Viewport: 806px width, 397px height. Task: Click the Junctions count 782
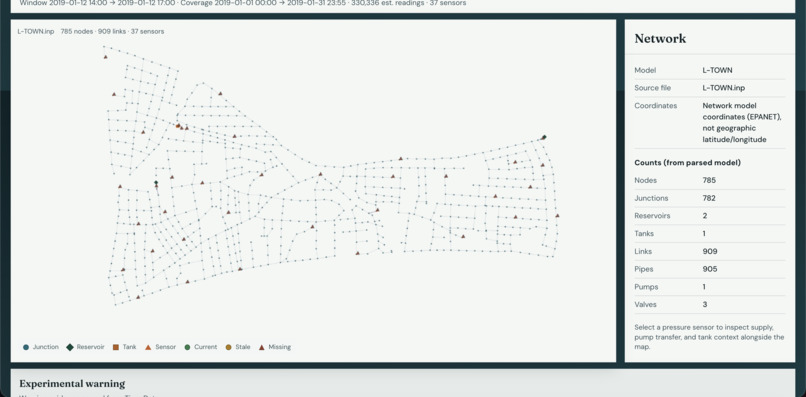(x=709, y=198)
